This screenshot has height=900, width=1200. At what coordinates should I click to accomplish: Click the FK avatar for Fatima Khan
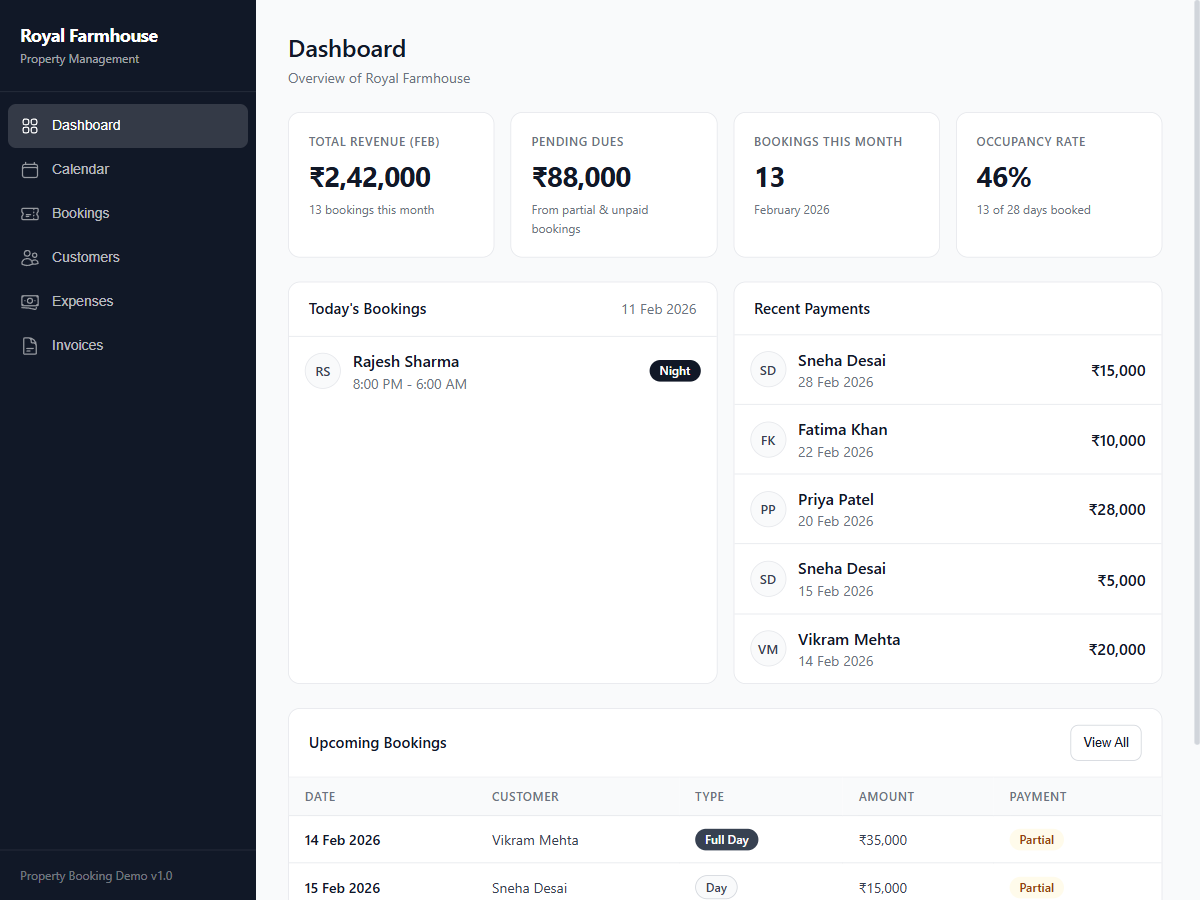point(768,440)
